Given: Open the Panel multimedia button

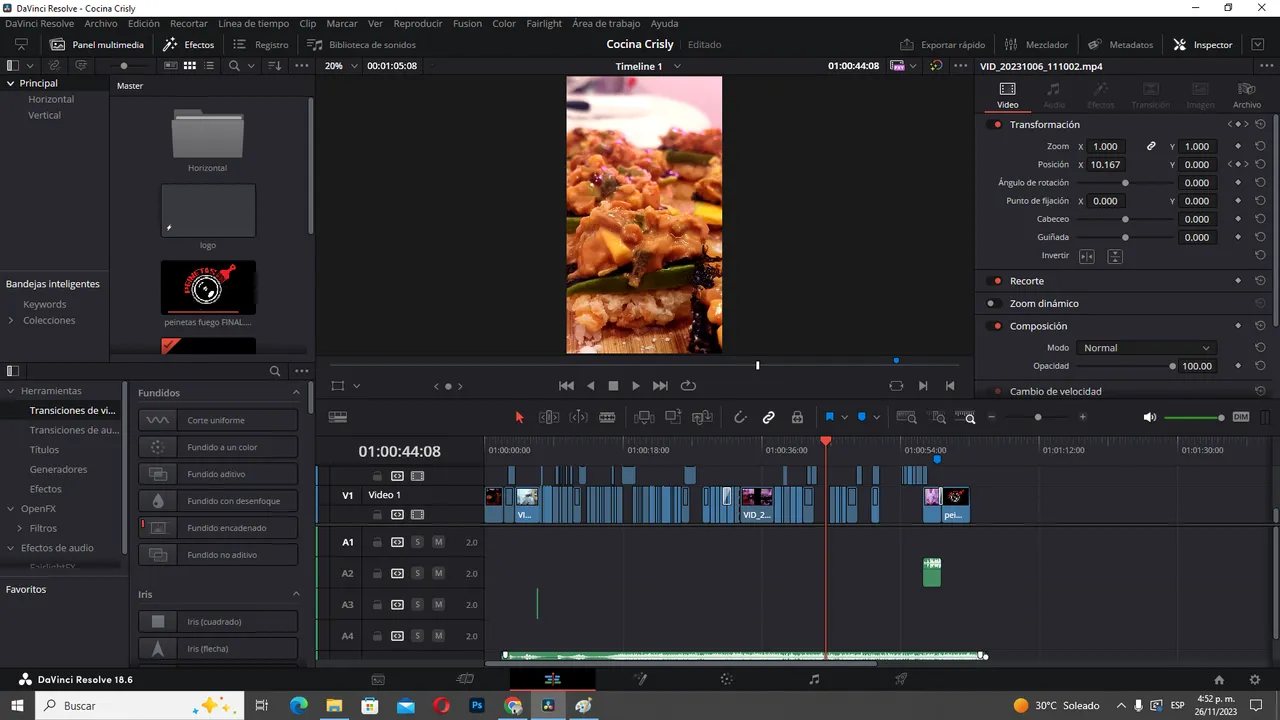Looking at the screenshot, I should click(97, 44).
